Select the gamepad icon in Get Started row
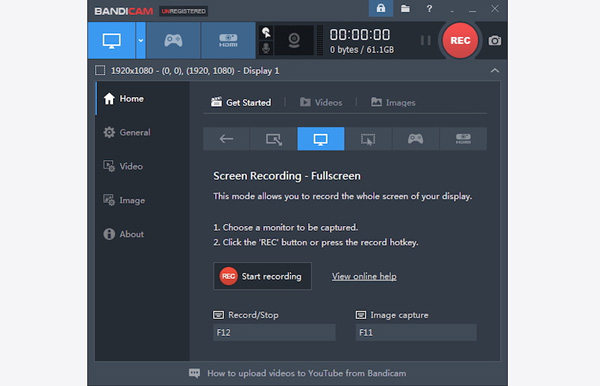This screenshot has width=600, height=386. [416, 139]
